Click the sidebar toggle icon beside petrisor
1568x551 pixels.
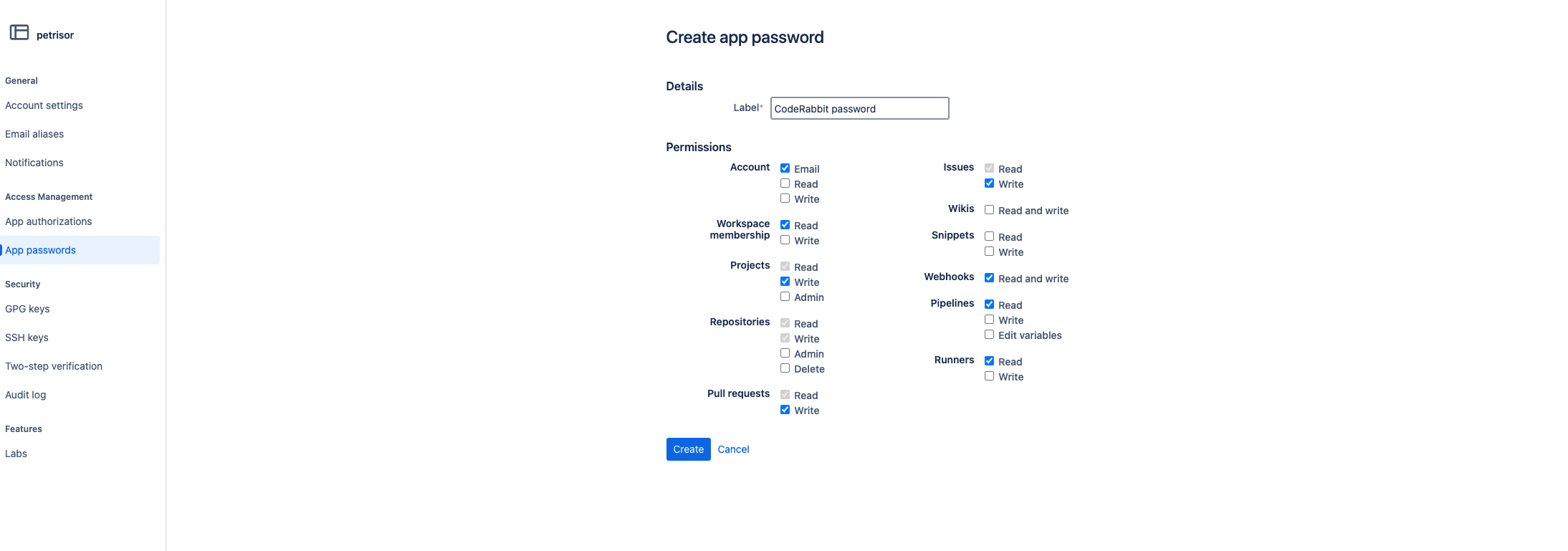(19, 32)
